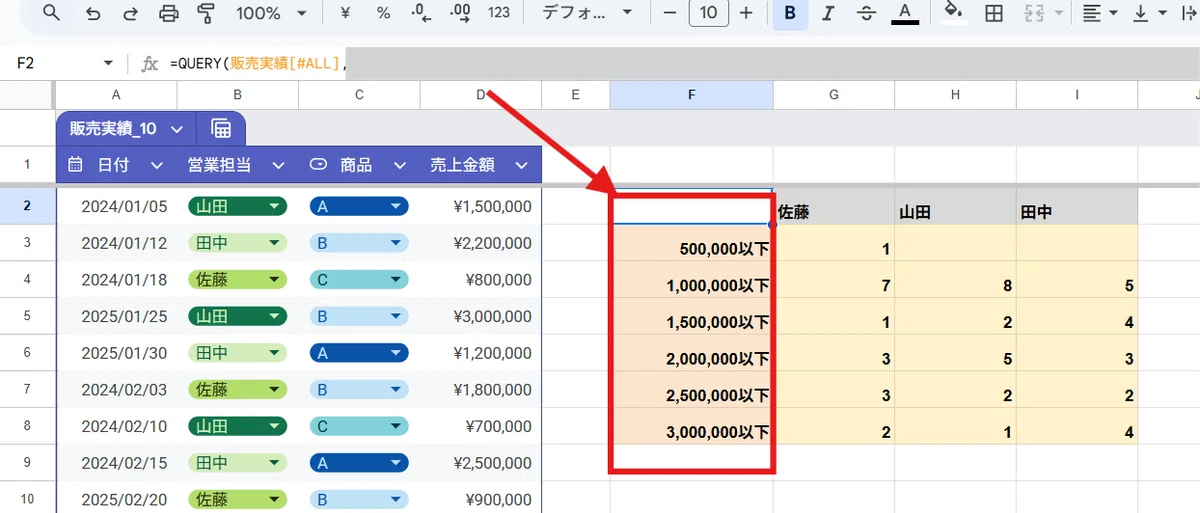Select column A header

pyautogui.click(x=116, y=95)
